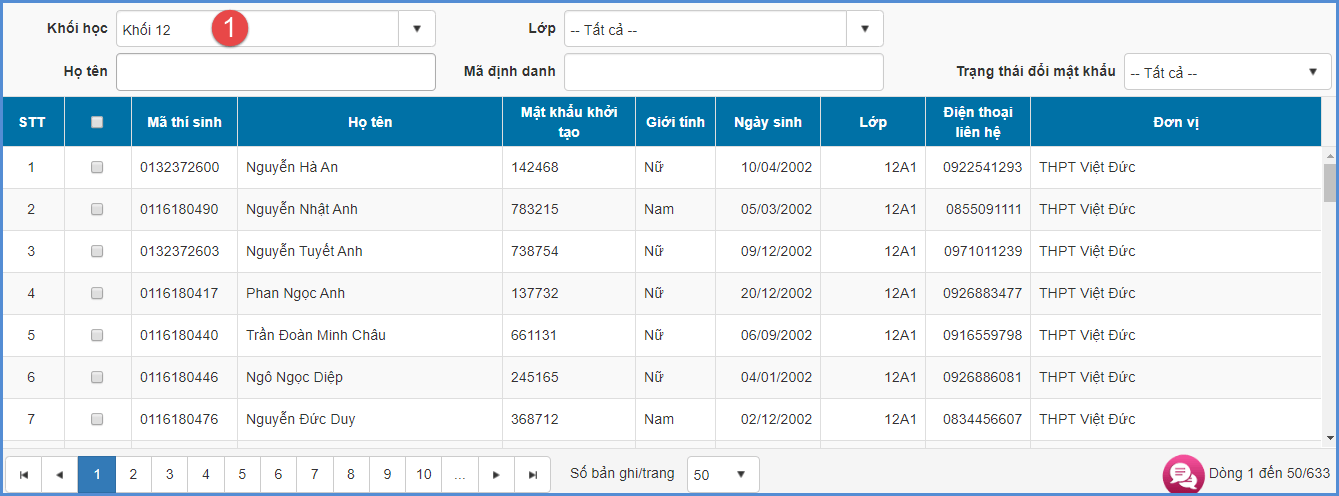Click the red number 1 marker badge
The width and height of the screenshot is (1339, 496).
click(229, 29)
